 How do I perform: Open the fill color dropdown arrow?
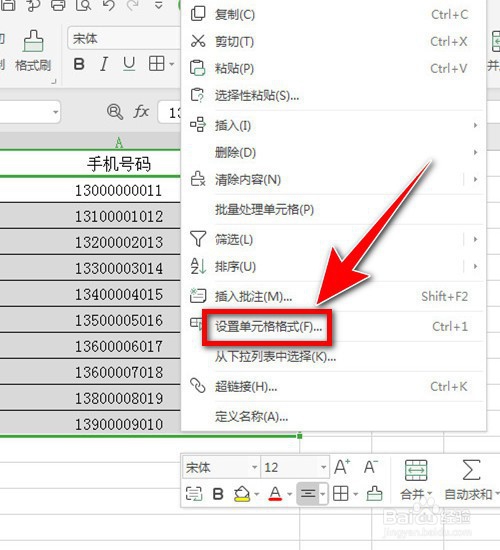[257, 494]
